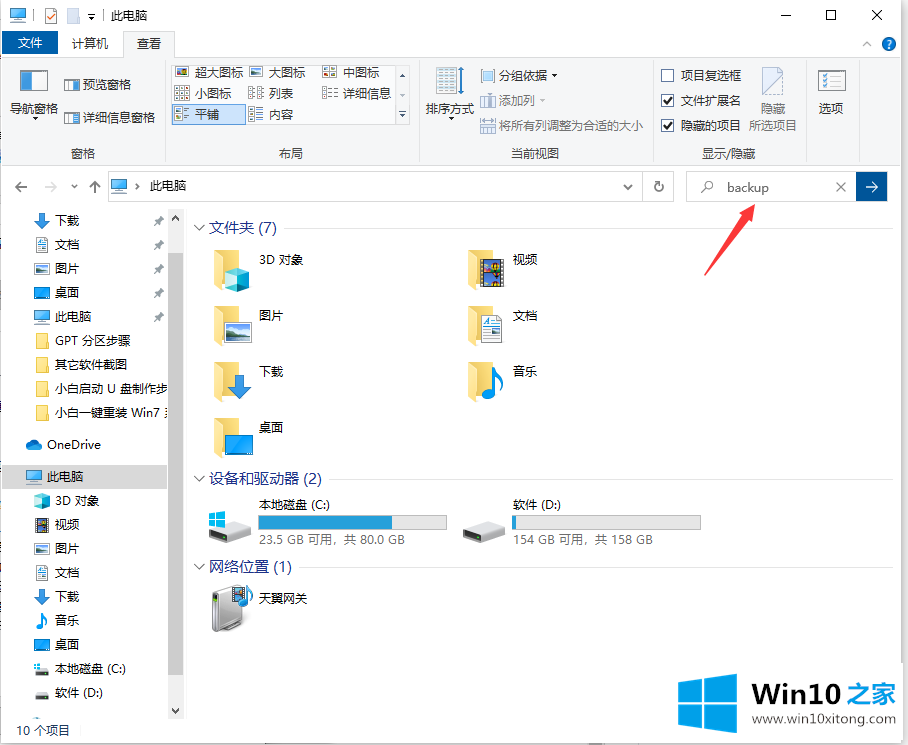Click 将所有列调整为合适的大小
The image size is (908, 745).
tap(561, 126)
